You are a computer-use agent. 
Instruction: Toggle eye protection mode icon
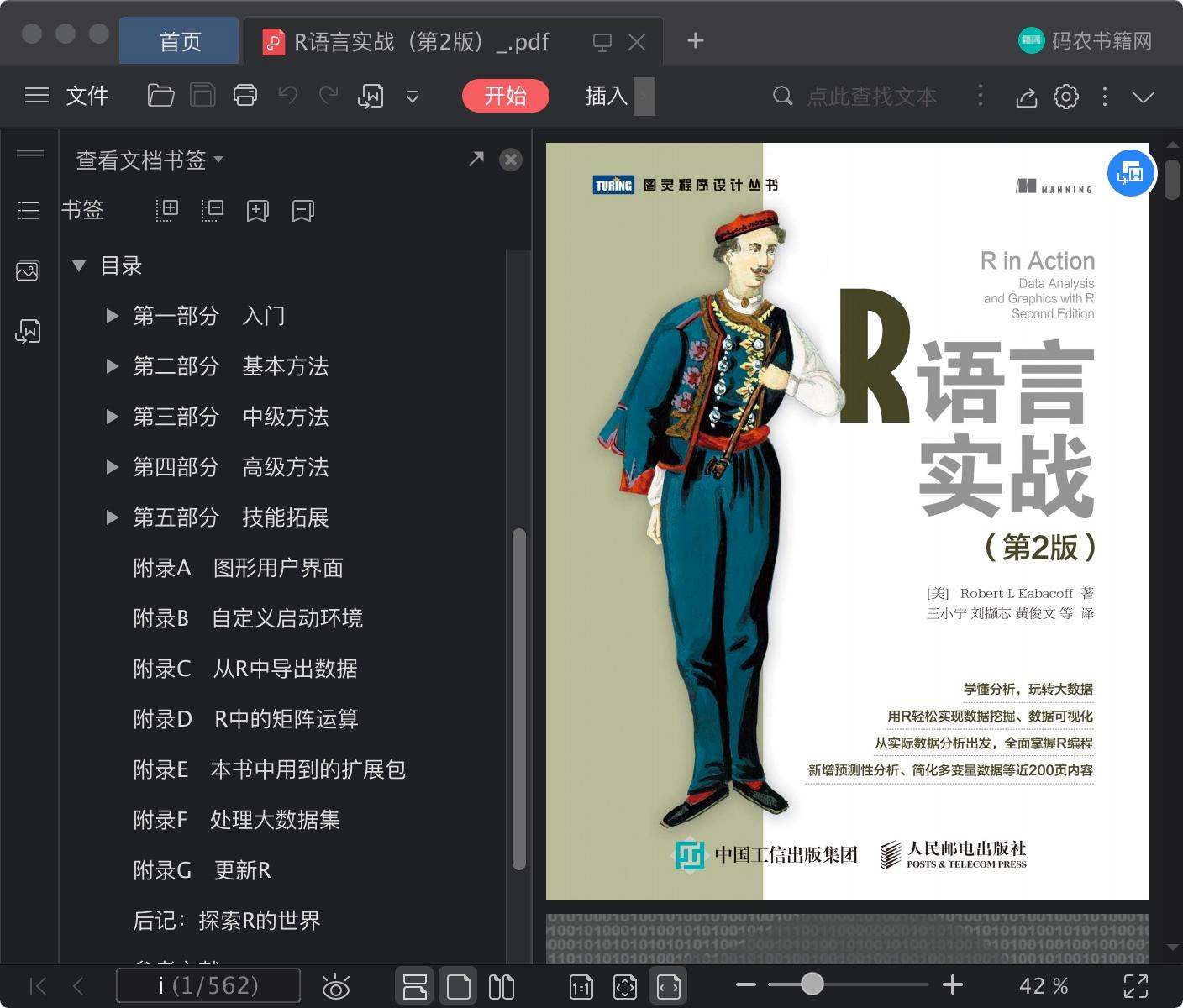point(336,986)
